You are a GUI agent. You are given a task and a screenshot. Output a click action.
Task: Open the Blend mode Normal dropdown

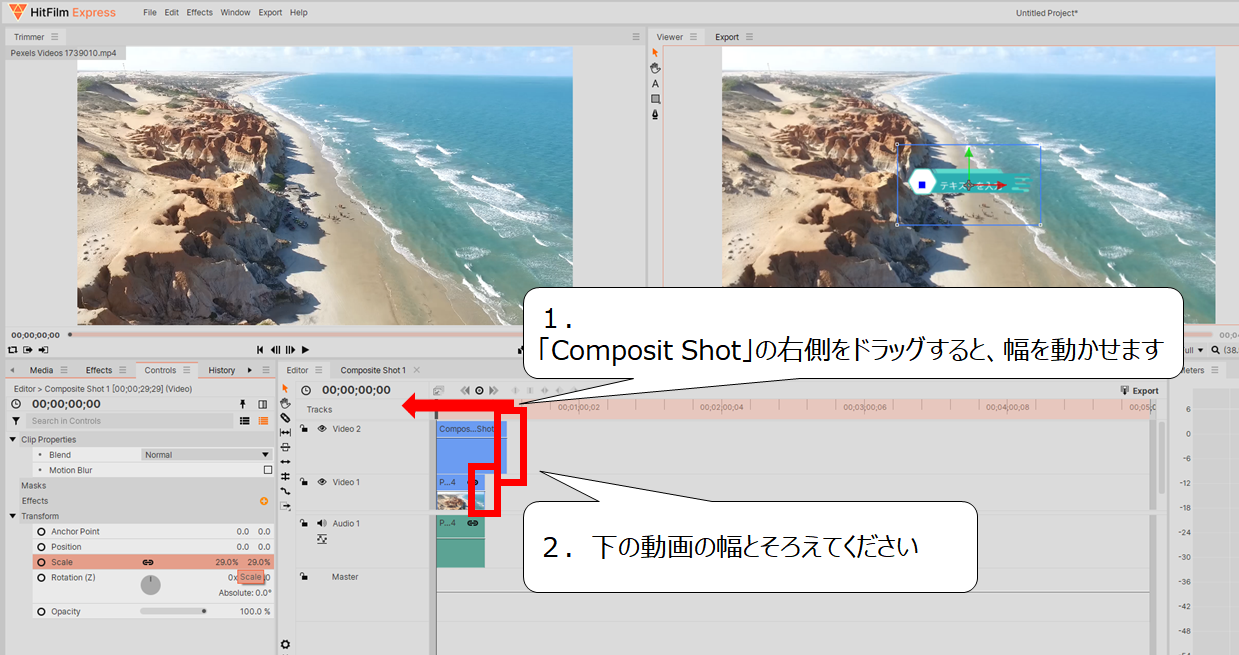coord(207,455)
